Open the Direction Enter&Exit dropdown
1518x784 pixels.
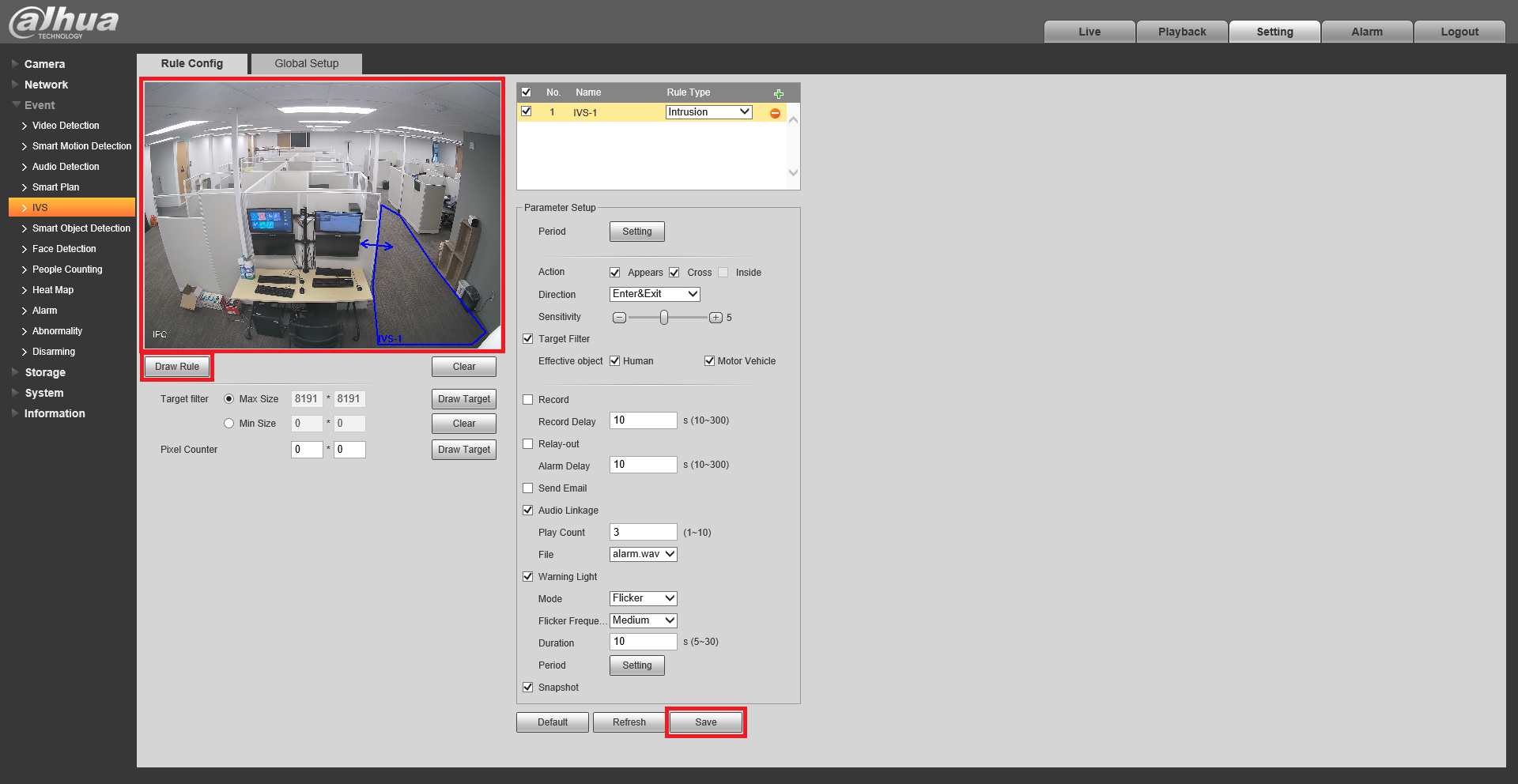click(x=655, y=294)
